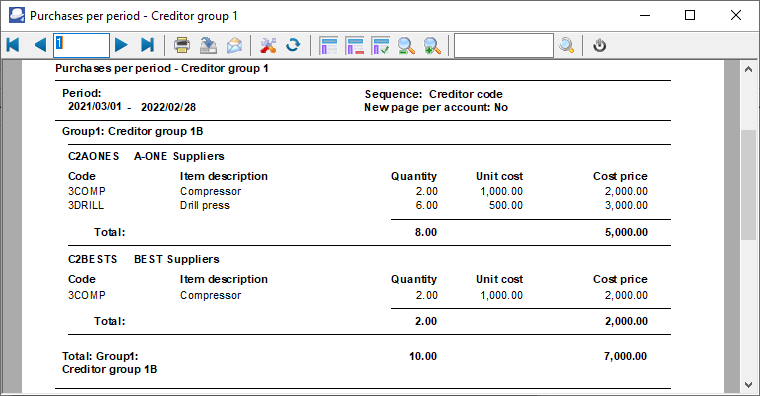Image resolution: width=760 pixels, height=396 pixels.
Task: Click 'Group1: Creditor group 1B' heading
Action: [132, 131]
